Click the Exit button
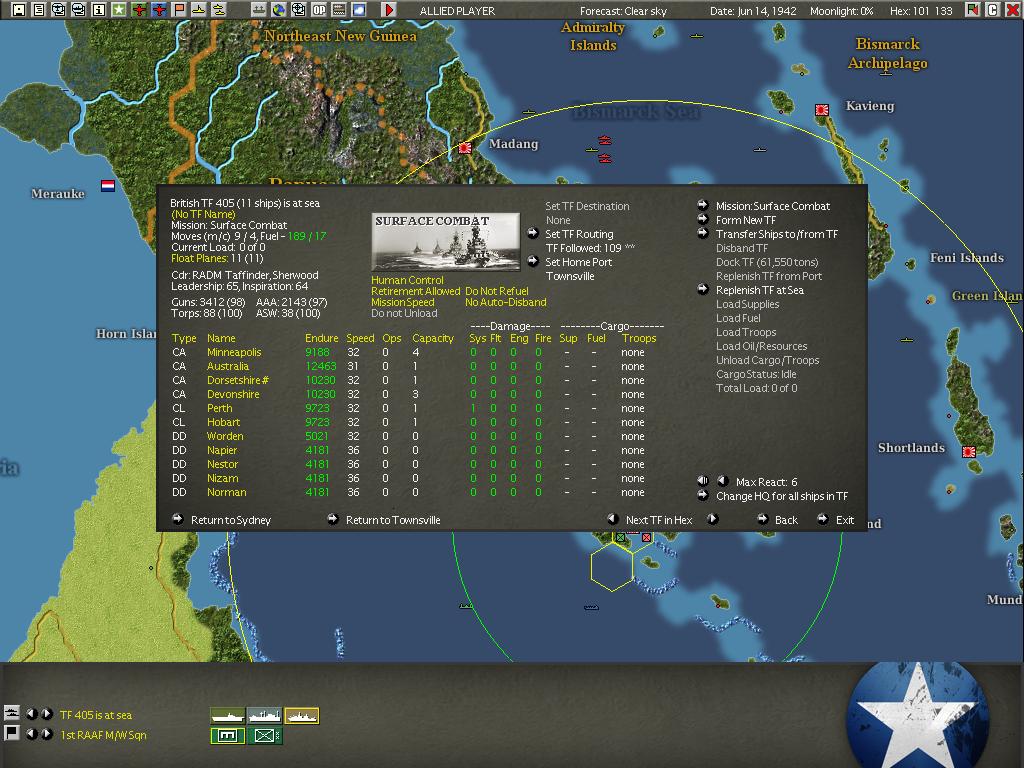 844,520
